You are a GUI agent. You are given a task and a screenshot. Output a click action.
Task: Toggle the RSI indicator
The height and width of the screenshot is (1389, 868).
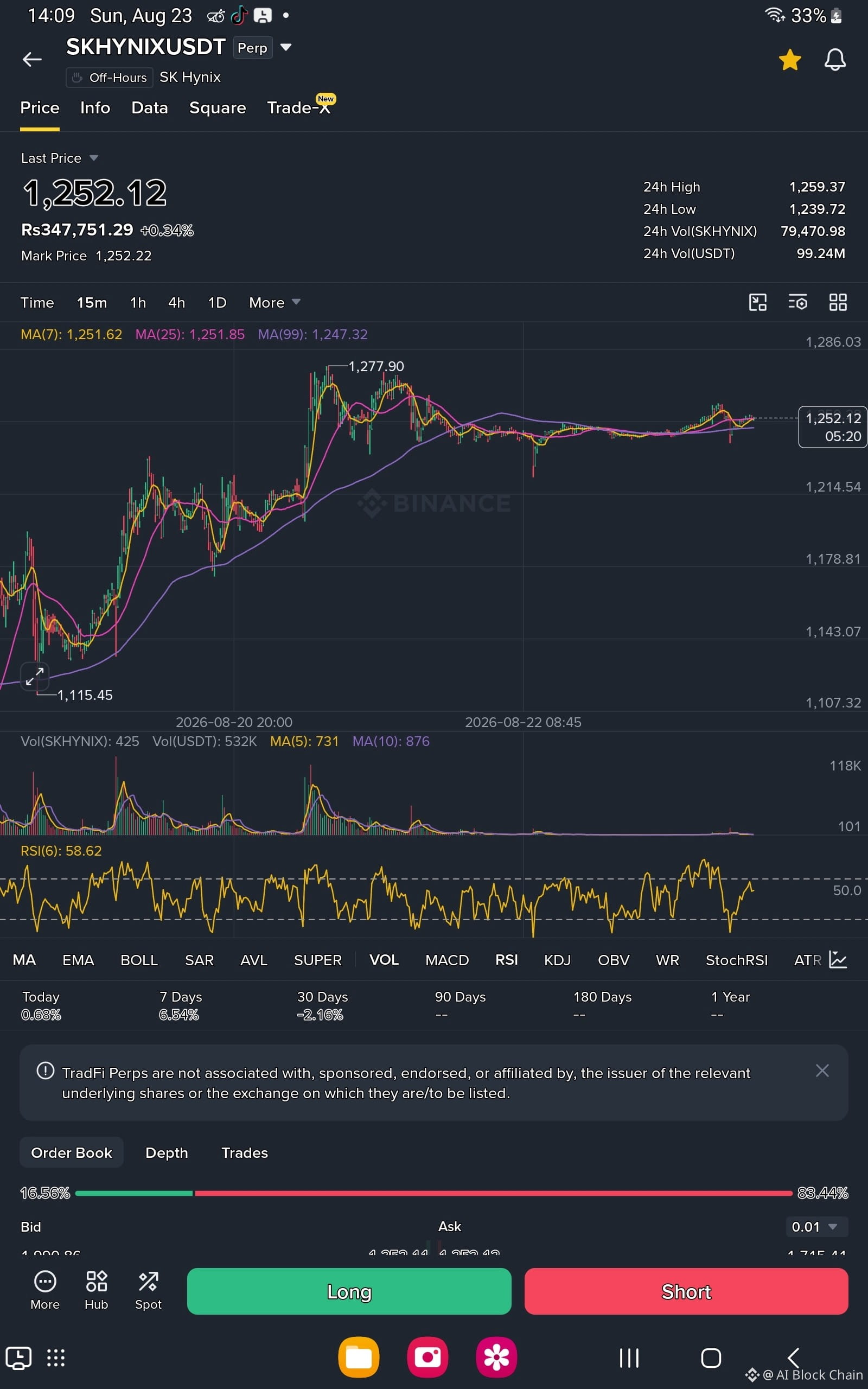click(x=506, y=960)
